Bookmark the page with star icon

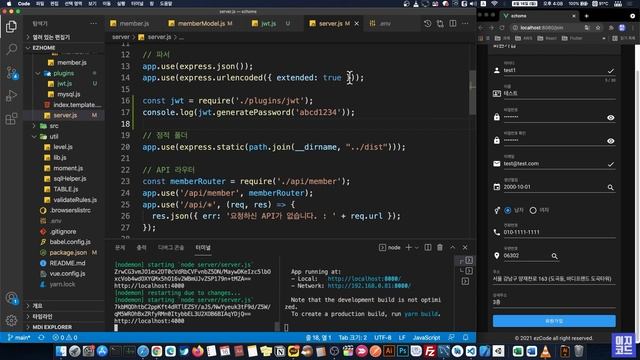[x=598, y=28]
